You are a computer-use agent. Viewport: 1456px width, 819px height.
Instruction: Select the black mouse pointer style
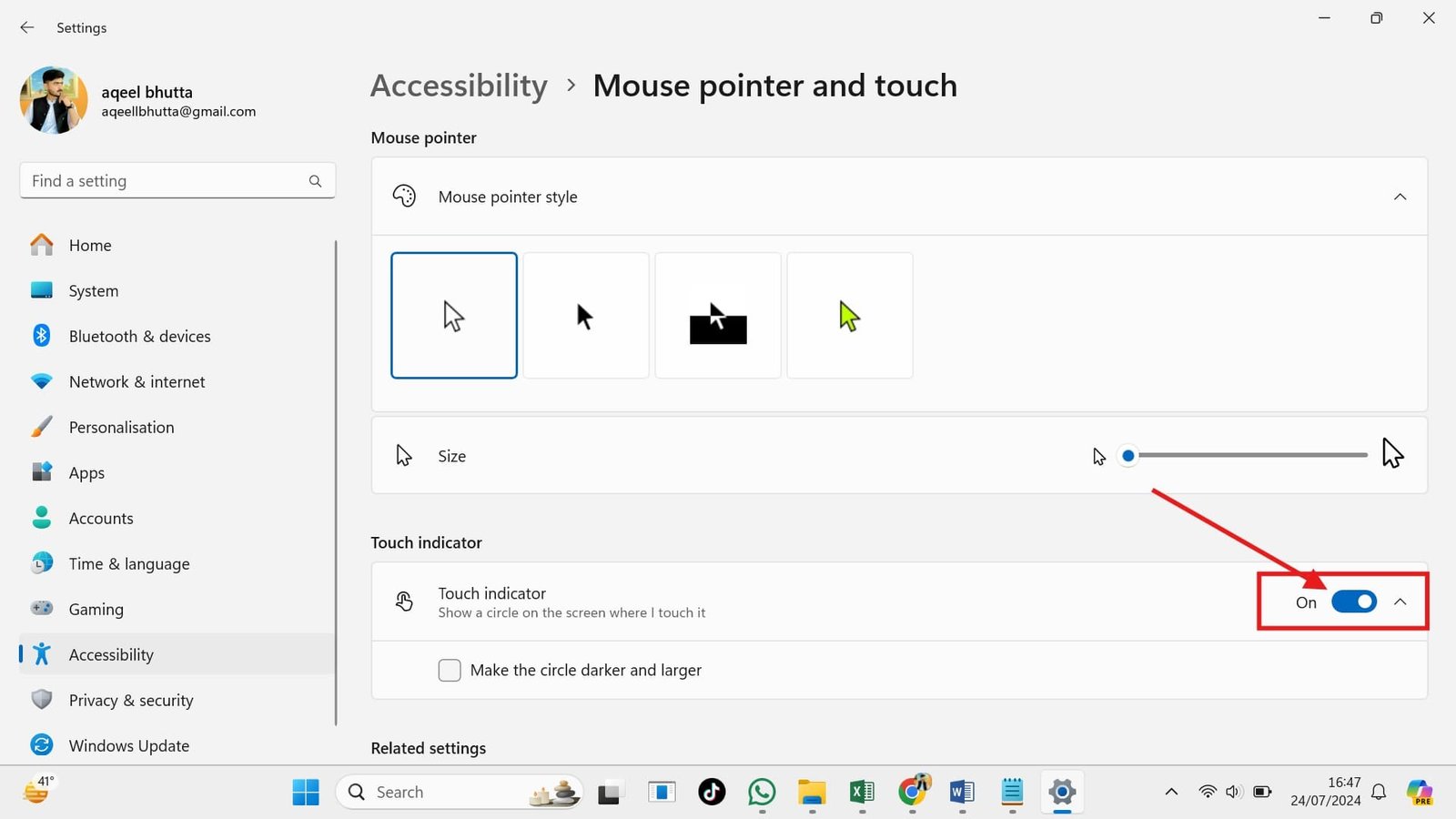pyautogui.click(x=585, y=316)
